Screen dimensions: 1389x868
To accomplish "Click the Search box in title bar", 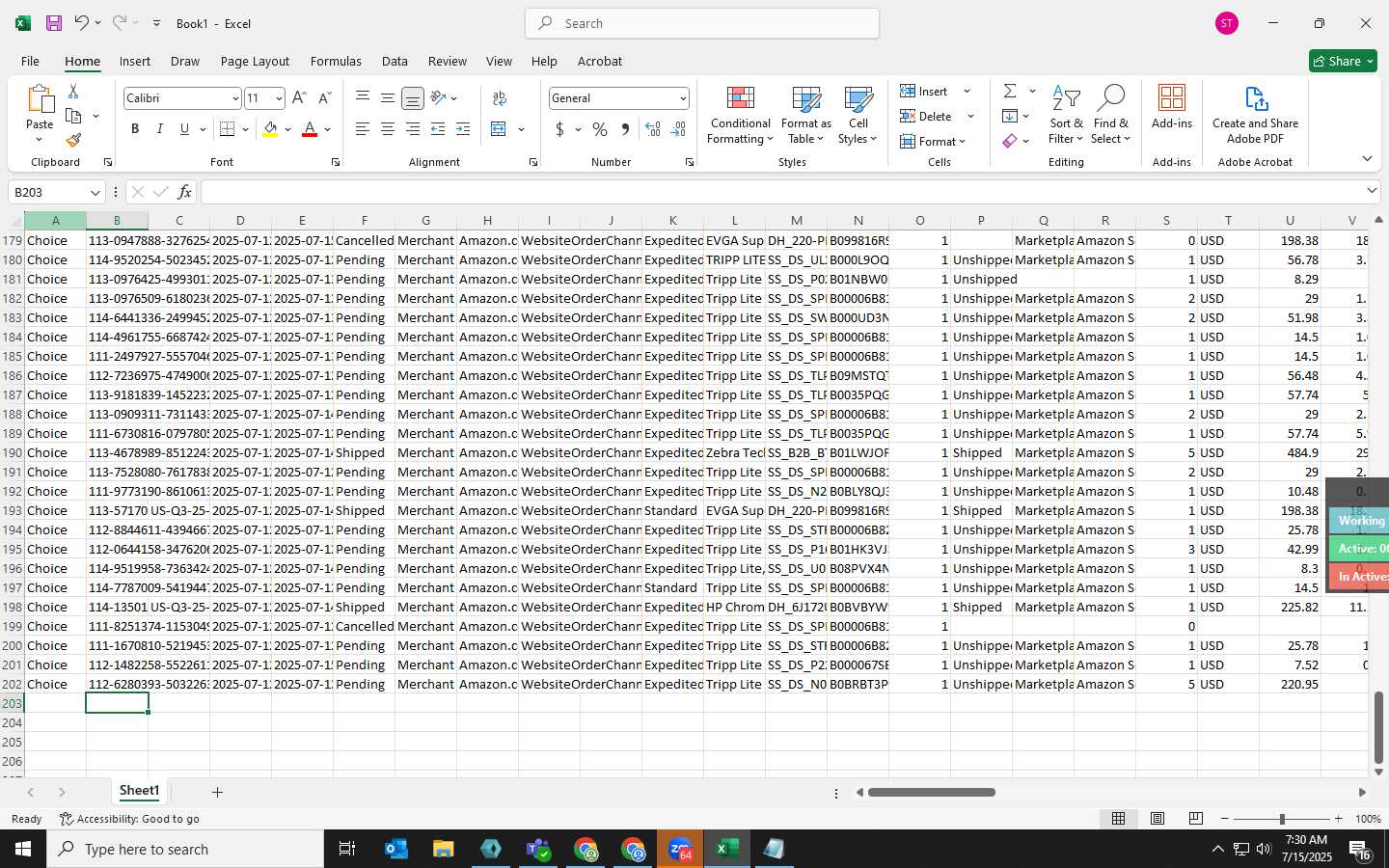I will click(702, 23).
